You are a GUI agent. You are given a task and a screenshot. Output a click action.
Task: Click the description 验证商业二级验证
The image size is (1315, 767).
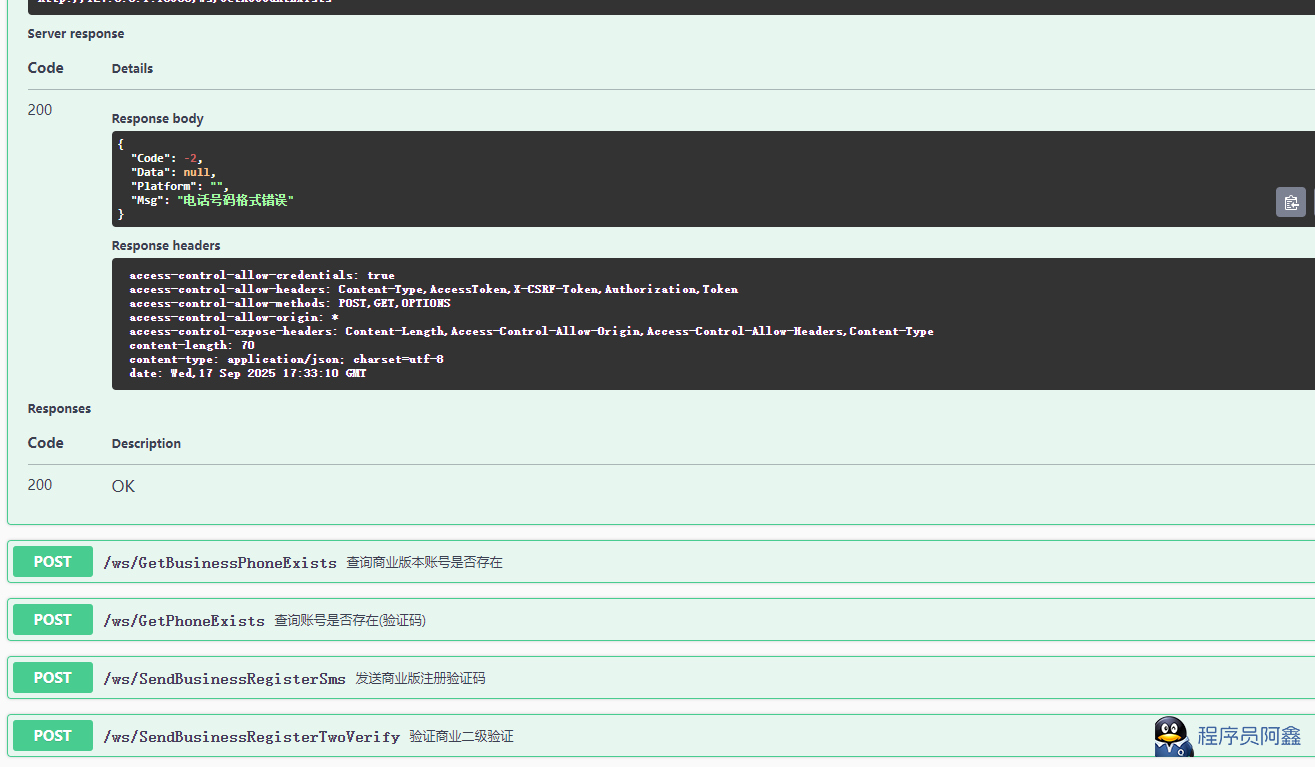[461, 737]
